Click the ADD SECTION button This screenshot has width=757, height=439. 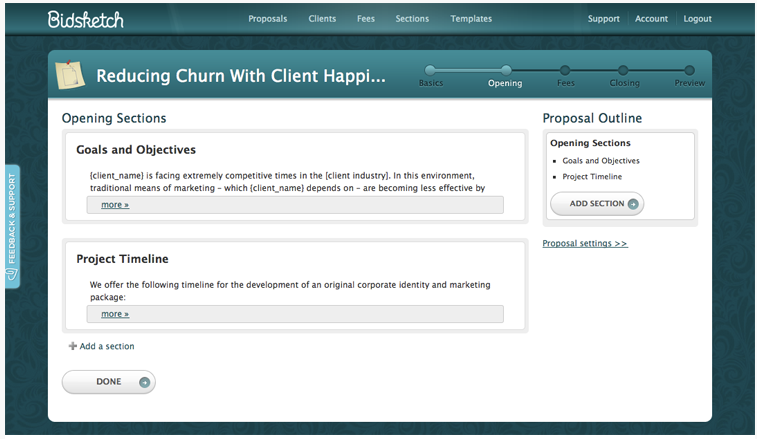pos(597,204)
